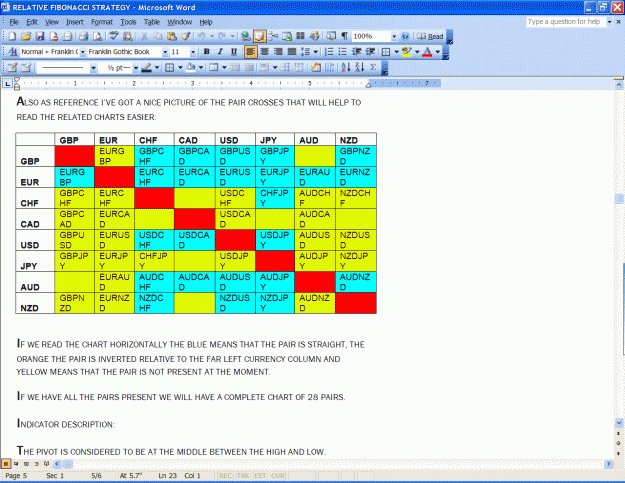Click the Read button
Viewport: 625px width, 483px height.
click(430, 37)
